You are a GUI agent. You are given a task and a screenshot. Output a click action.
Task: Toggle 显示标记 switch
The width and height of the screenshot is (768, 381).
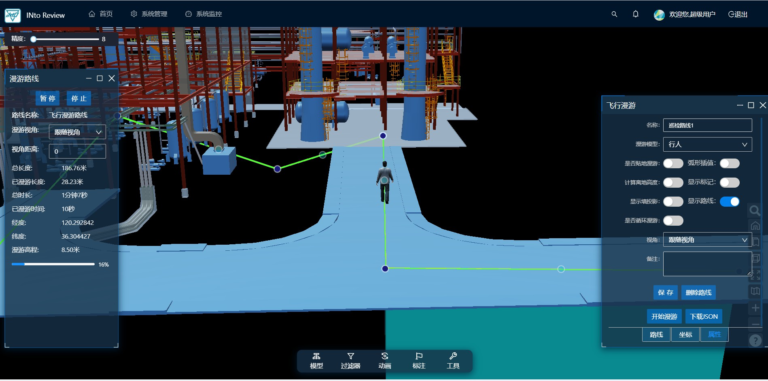point(729,182)
